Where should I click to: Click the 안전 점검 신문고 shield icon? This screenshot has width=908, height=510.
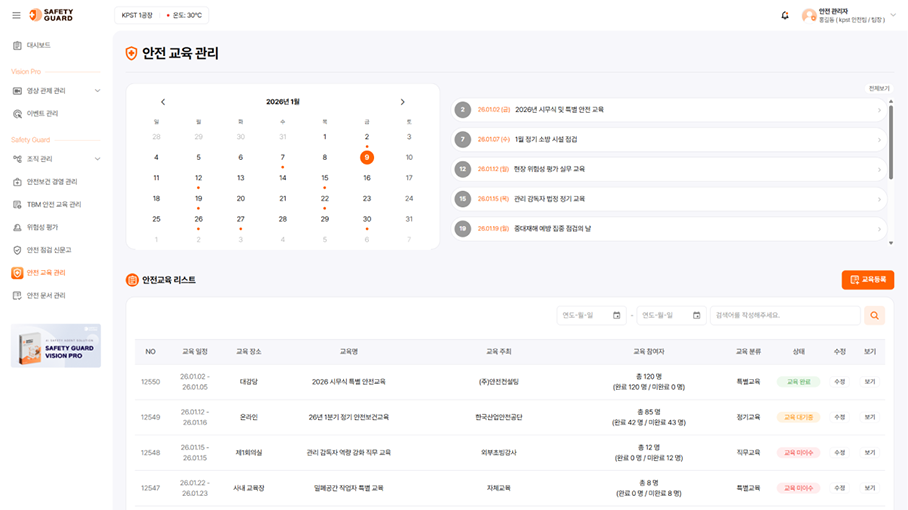[17, 250]
